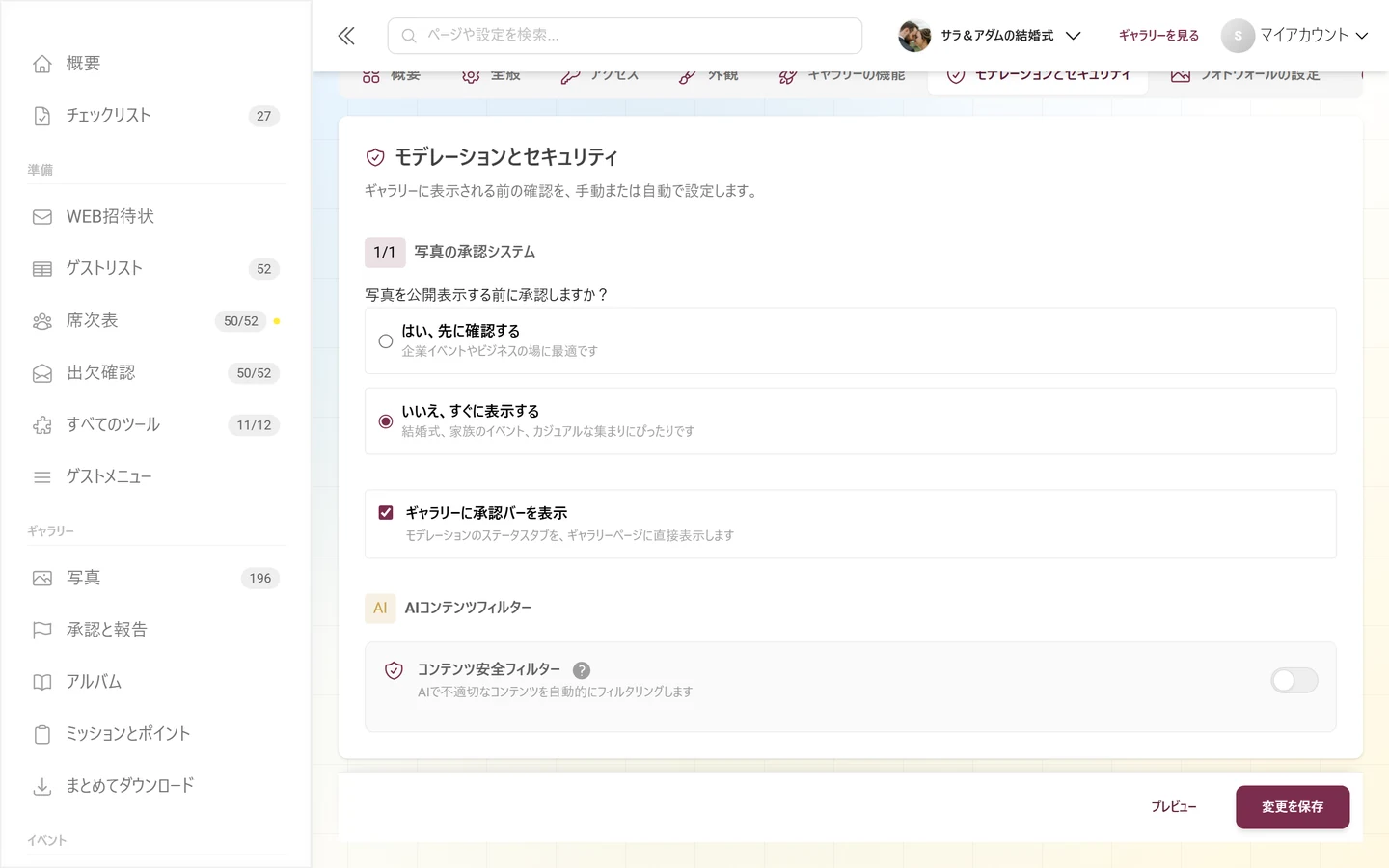The height and width of the screenshot is (868, 1389).
Task: Click the モデレーションとセキュリティ page heading
Action: click(506, 157)
